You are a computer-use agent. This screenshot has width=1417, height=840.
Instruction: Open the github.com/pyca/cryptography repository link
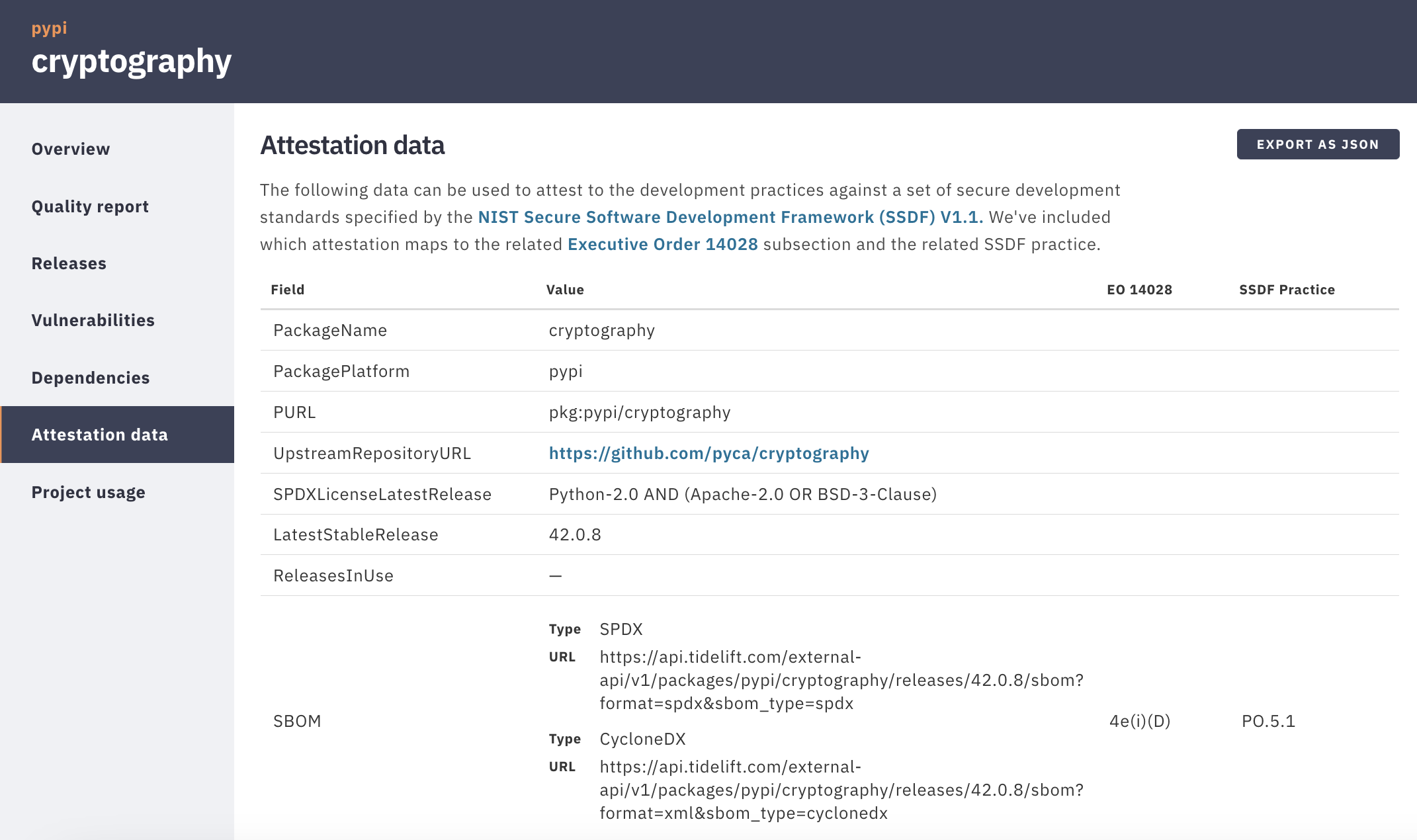click(x=709, y=453)
